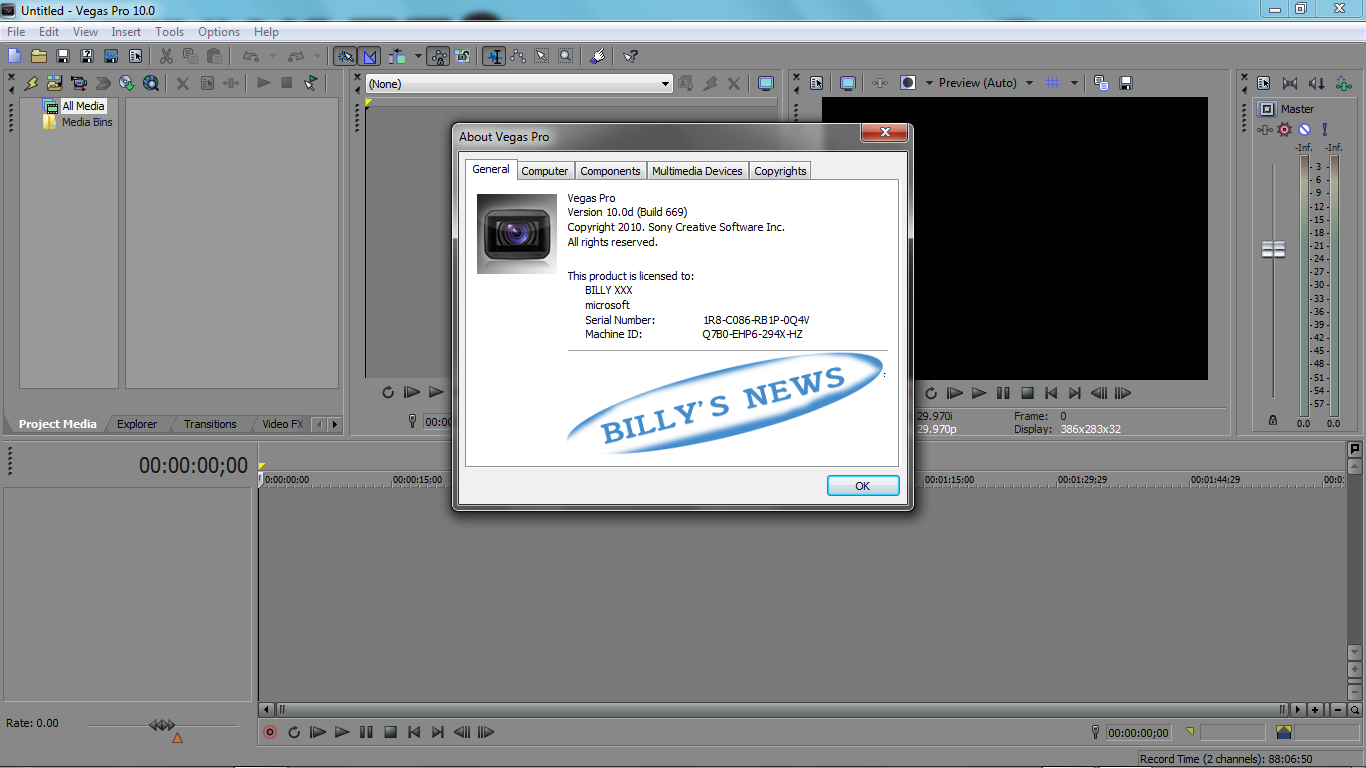Click the Project Video Properties icon in preview
Viewport: 1366px width, 768px height.
pyautogui.click(x=816, y=83)
